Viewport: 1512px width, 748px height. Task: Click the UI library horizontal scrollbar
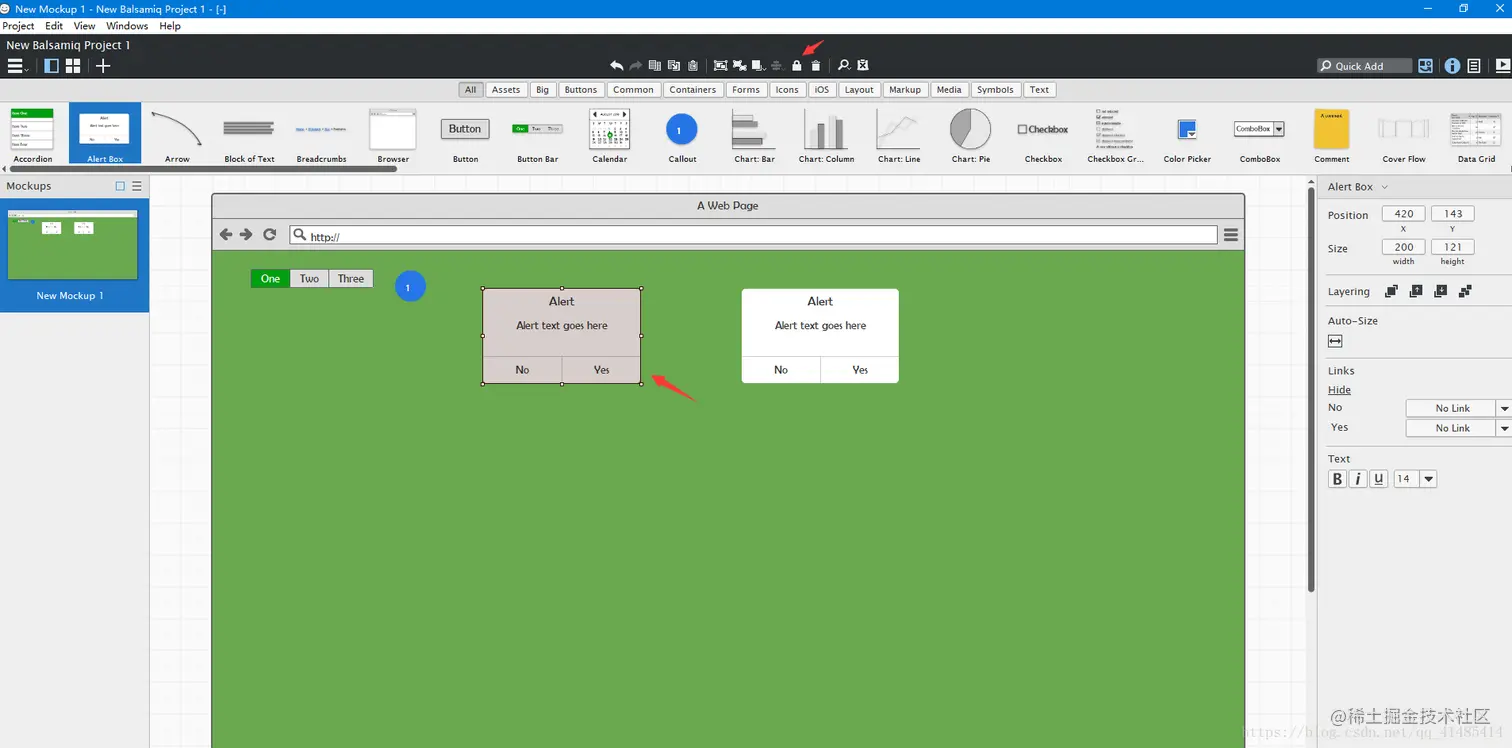tap(202, 169)
